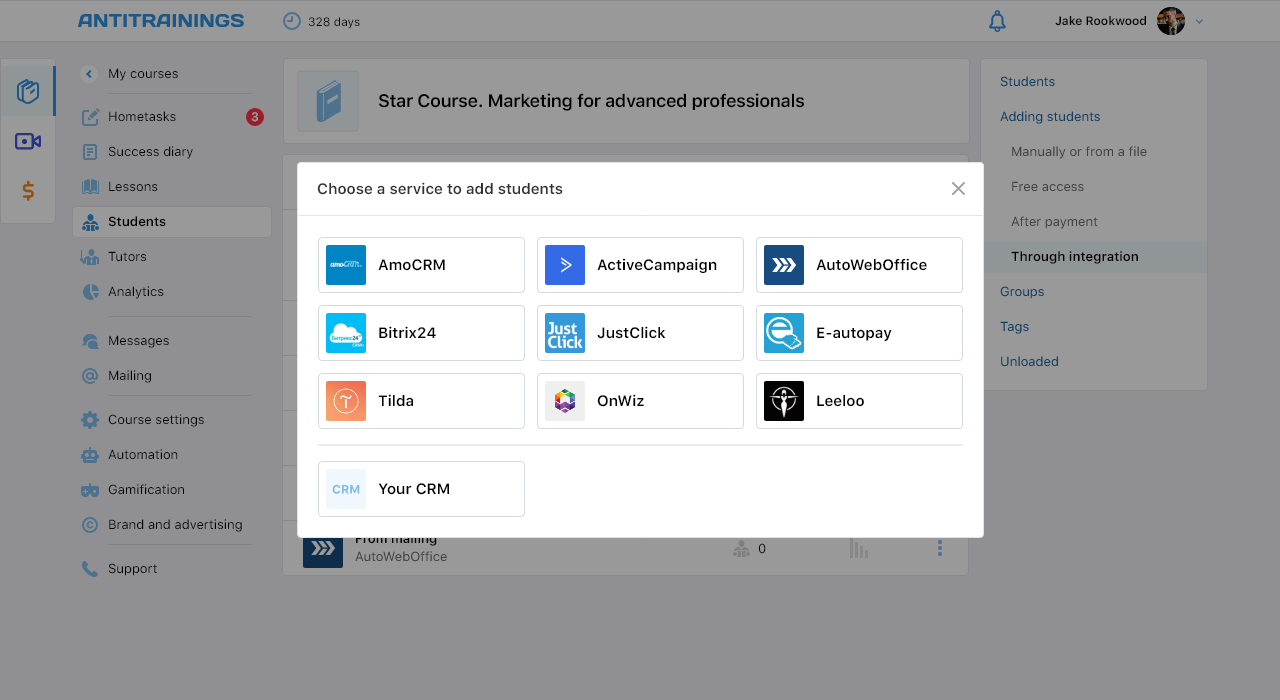The height and width of the screenshot is (700, 1280).
Task: Click the Automation robot icon
Action: [x=90, y=455]
